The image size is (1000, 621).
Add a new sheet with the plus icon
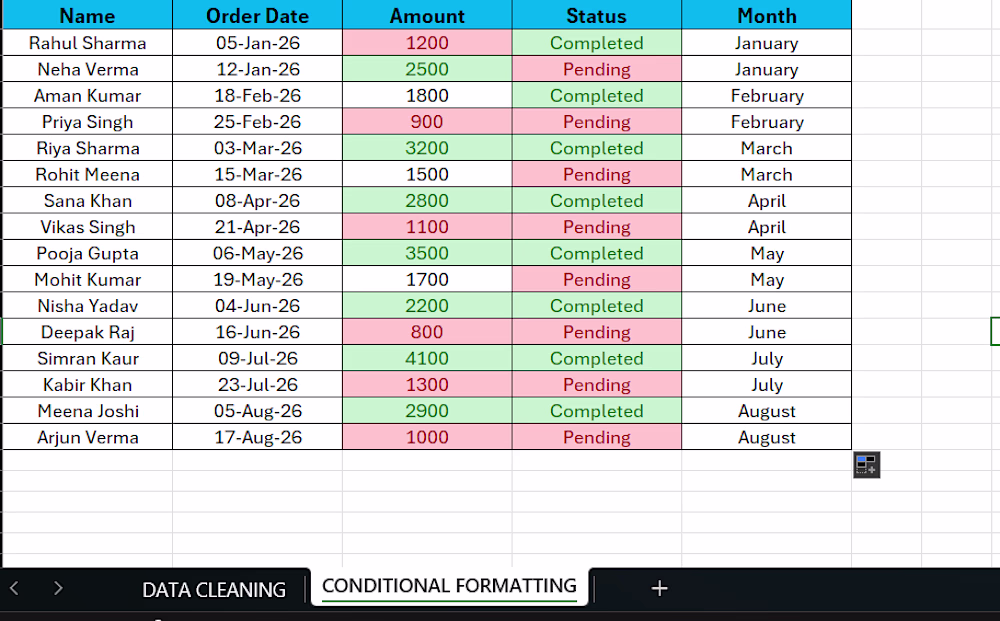tap(659, 588)
